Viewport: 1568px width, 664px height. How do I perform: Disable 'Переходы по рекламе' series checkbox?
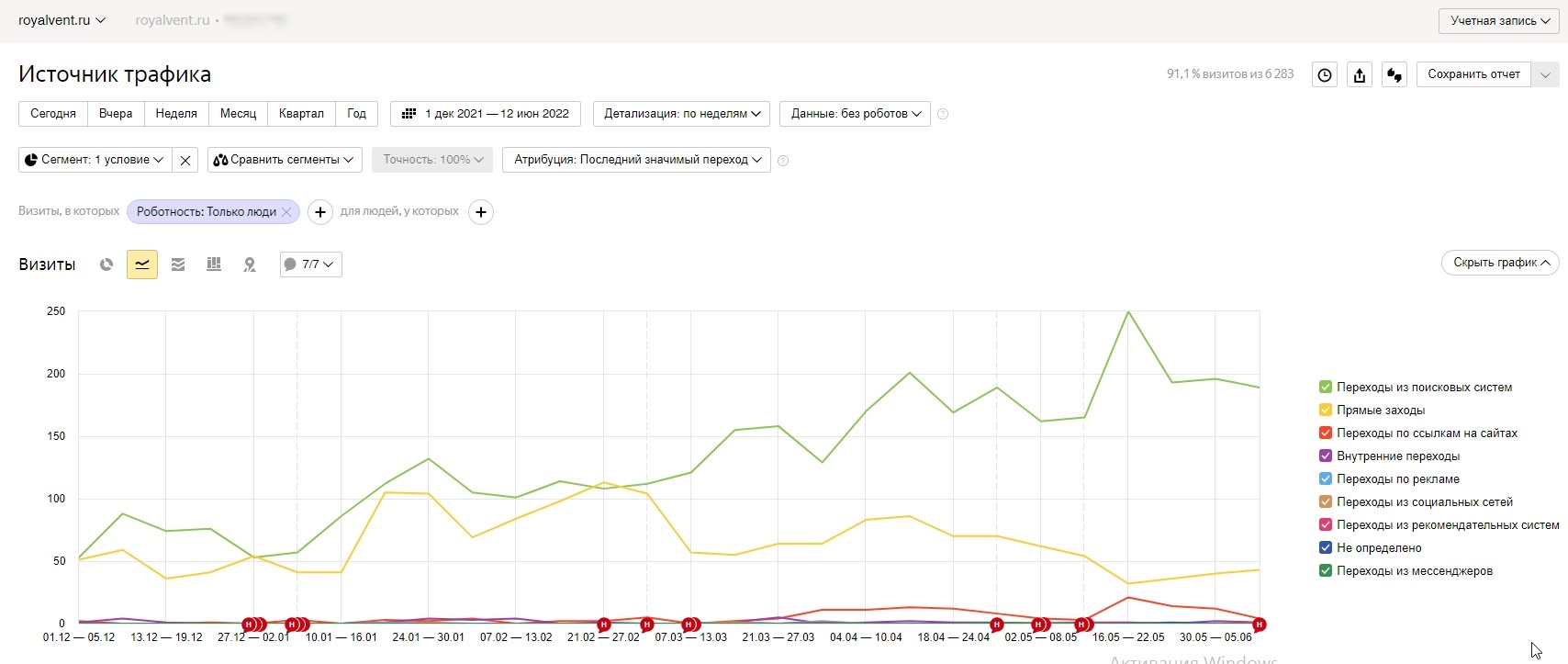(x=1326, y=479)
